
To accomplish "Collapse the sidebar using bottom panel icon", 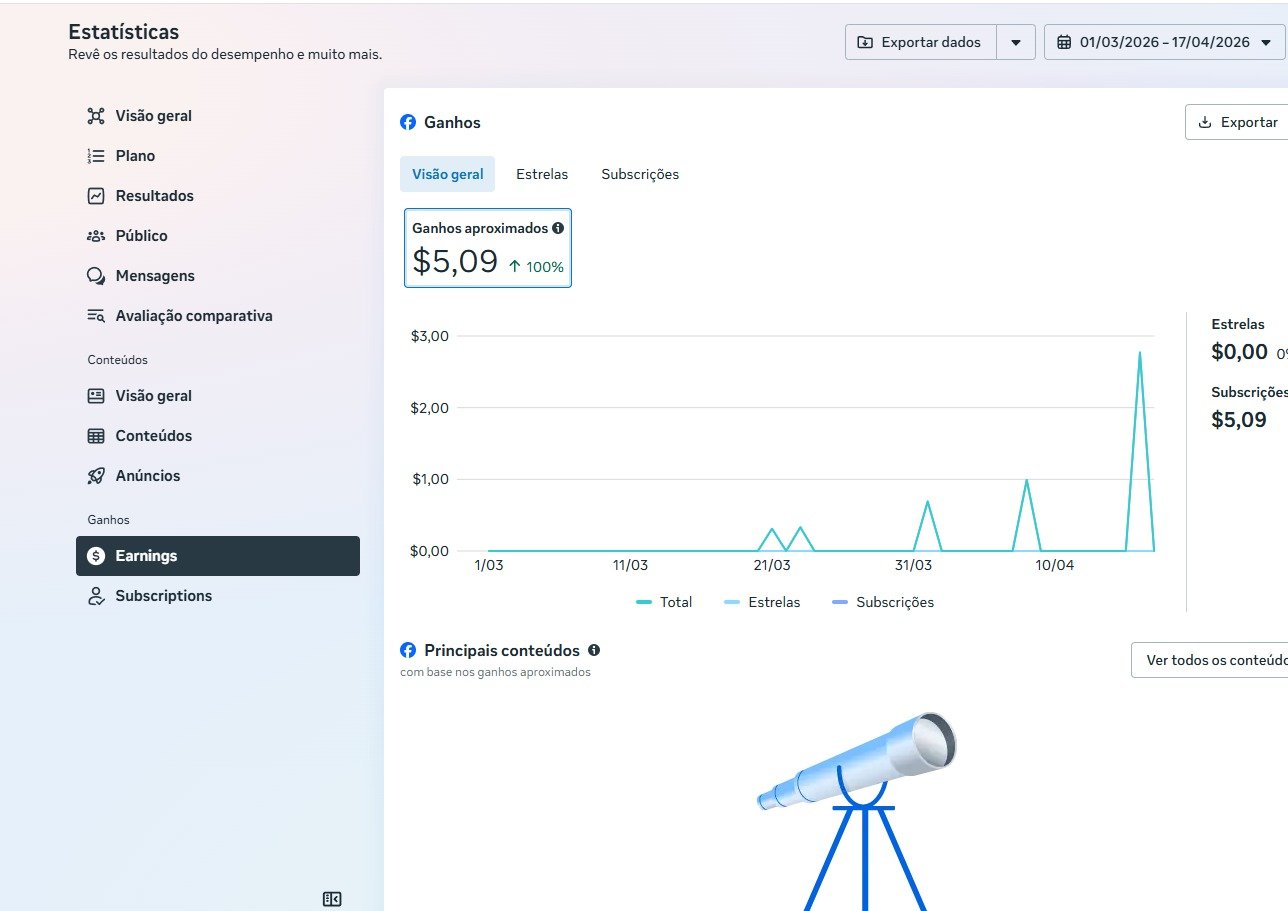I will click(332, 899).
